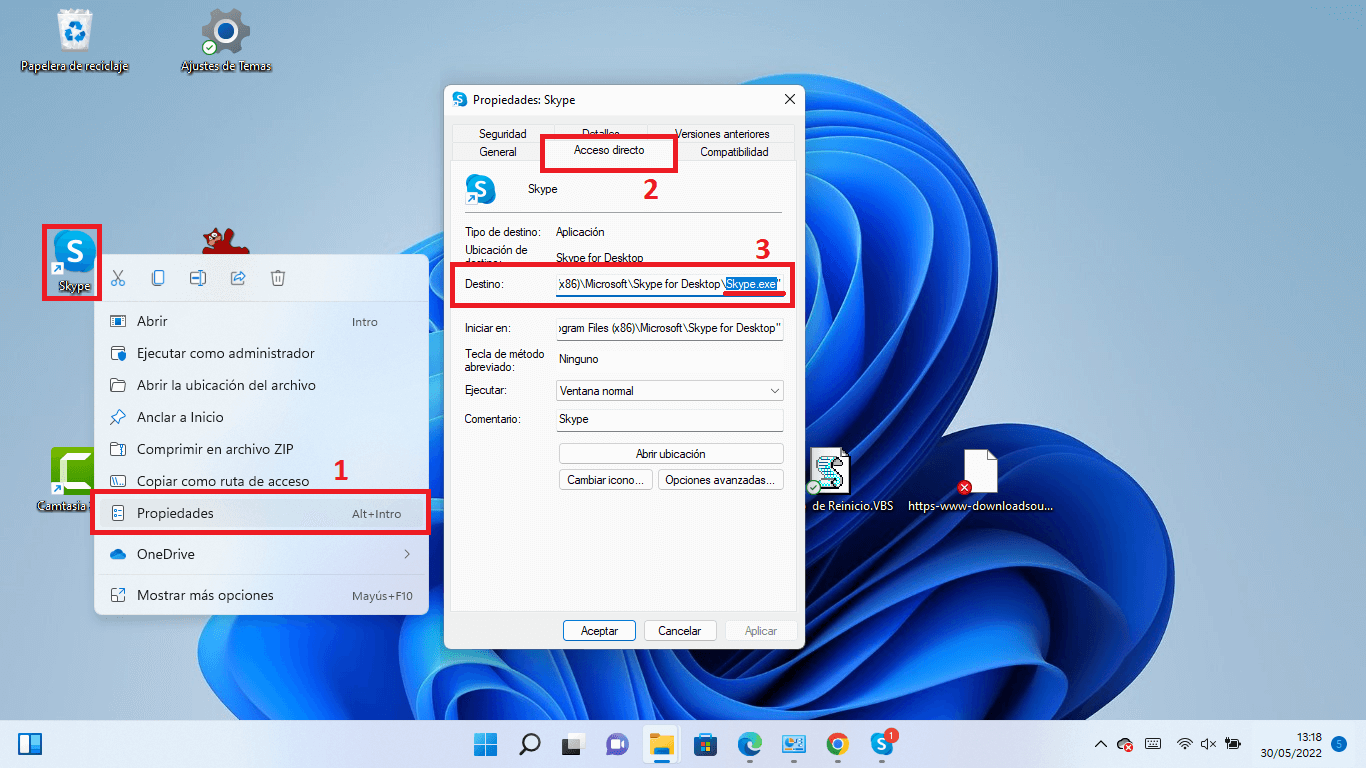The height and width of the screenshot is (768, 1366).
Task: Click the Cancelar button
Action: [x=680, y=631]
